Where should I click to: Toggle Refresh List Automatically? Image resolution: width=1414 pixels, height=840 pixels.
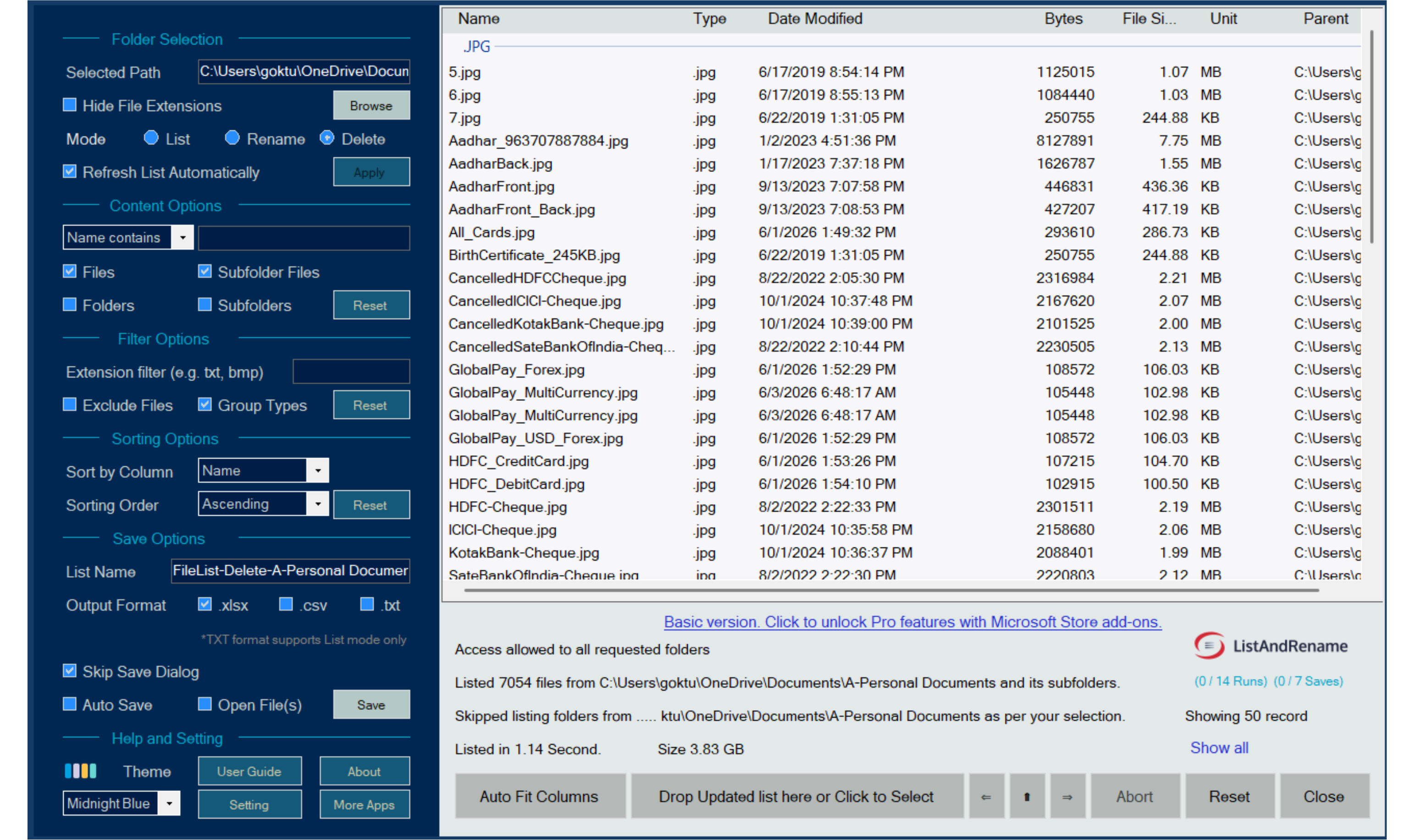(70, 171)
